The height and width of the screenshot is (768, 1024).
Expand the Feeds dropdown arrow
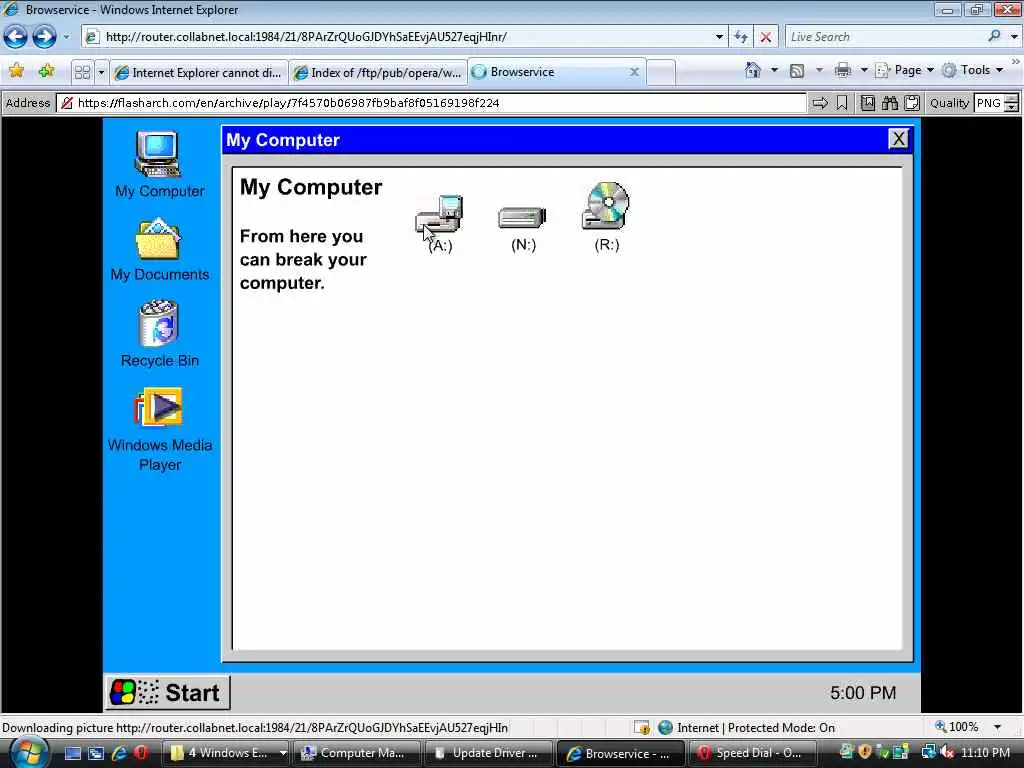coord(819,70)
